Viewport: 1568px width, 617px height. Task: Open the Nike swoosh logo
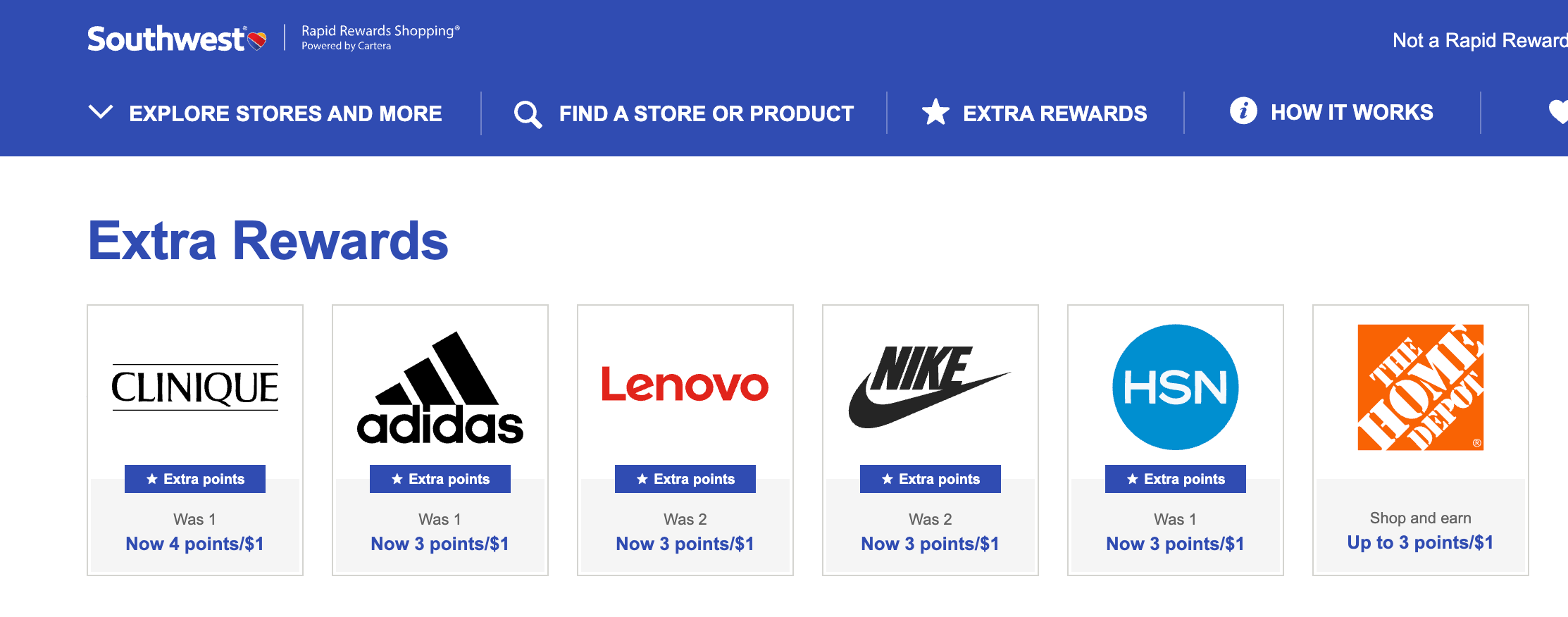click(x=930, y=387)
